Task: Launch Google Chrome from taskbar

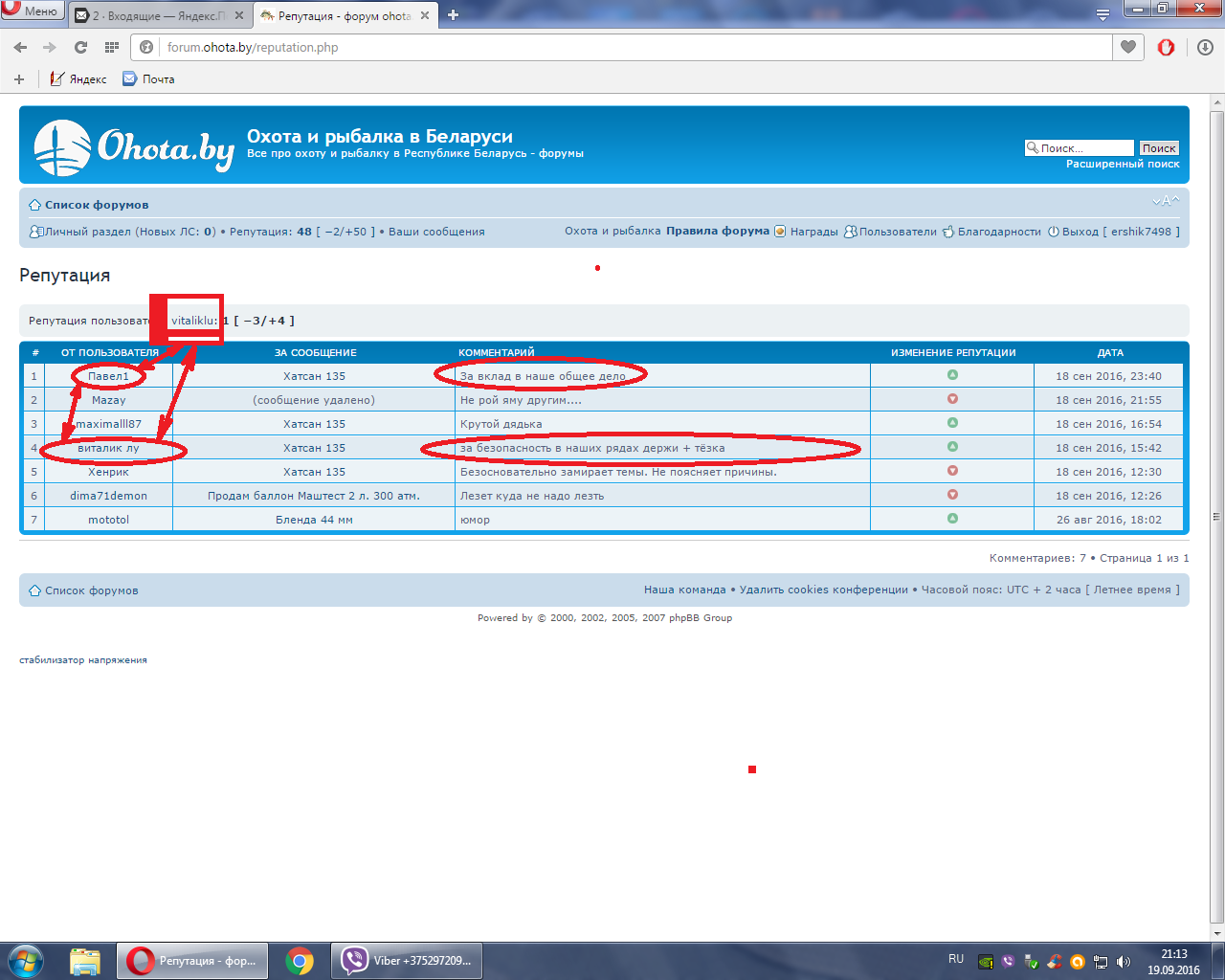Action: pos(300,960)
